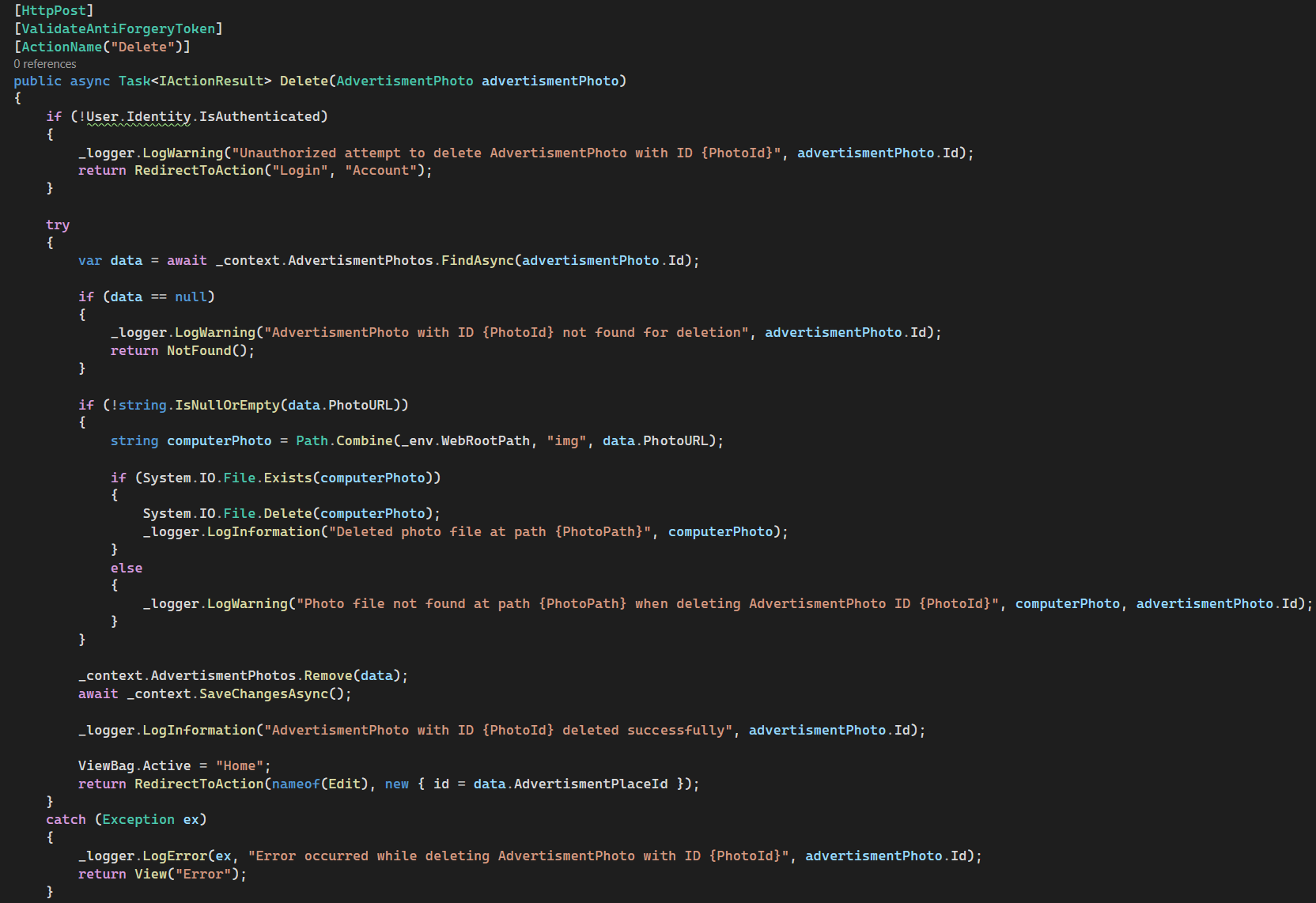Viewport: 1316px width, 903px height.
Task: Click the try keyword
Action: pyautogui.click(x=58, y=225)
